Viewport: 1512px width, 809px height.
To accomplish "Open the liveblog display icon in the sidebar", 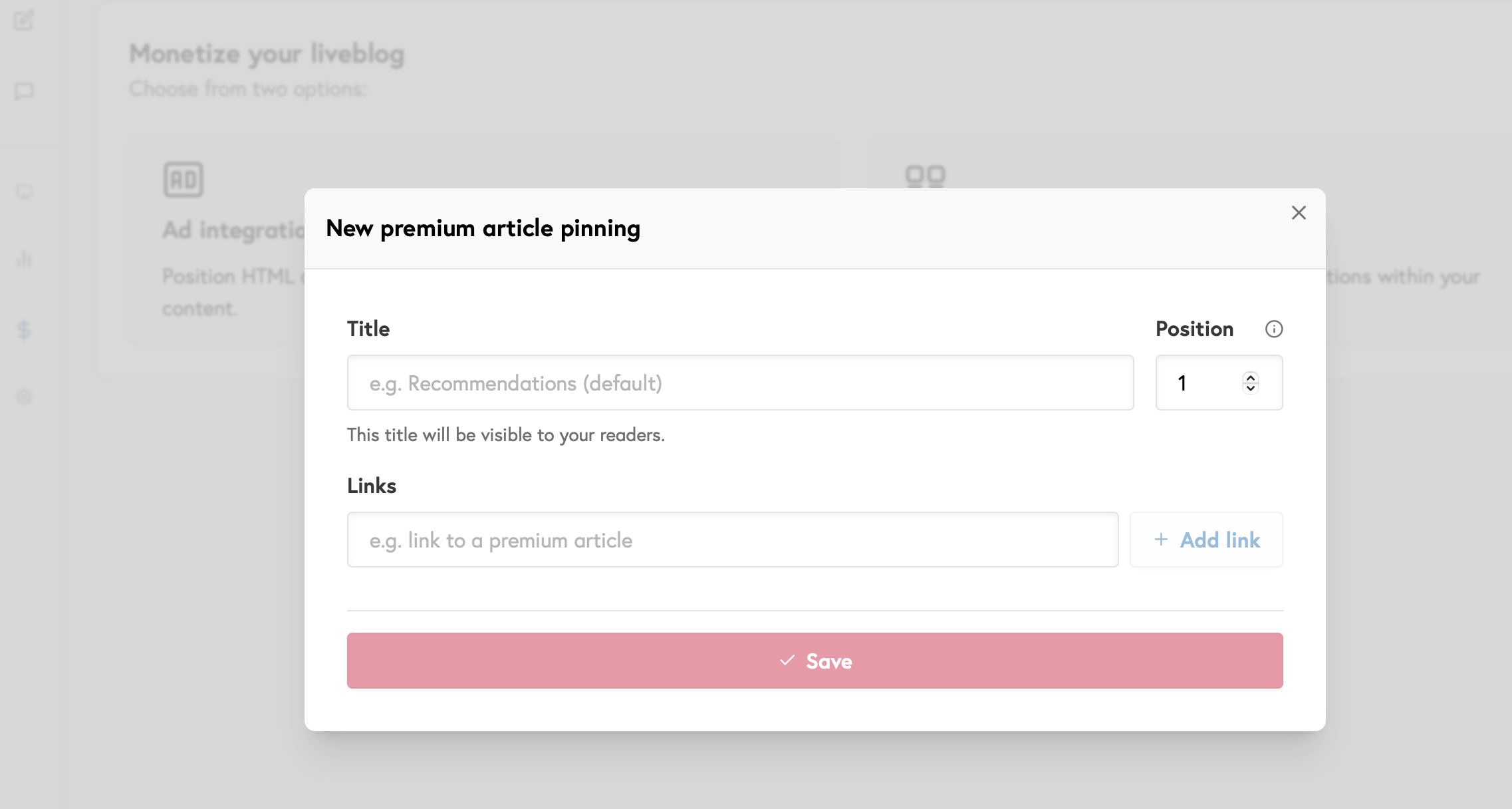I will (24, 193).
